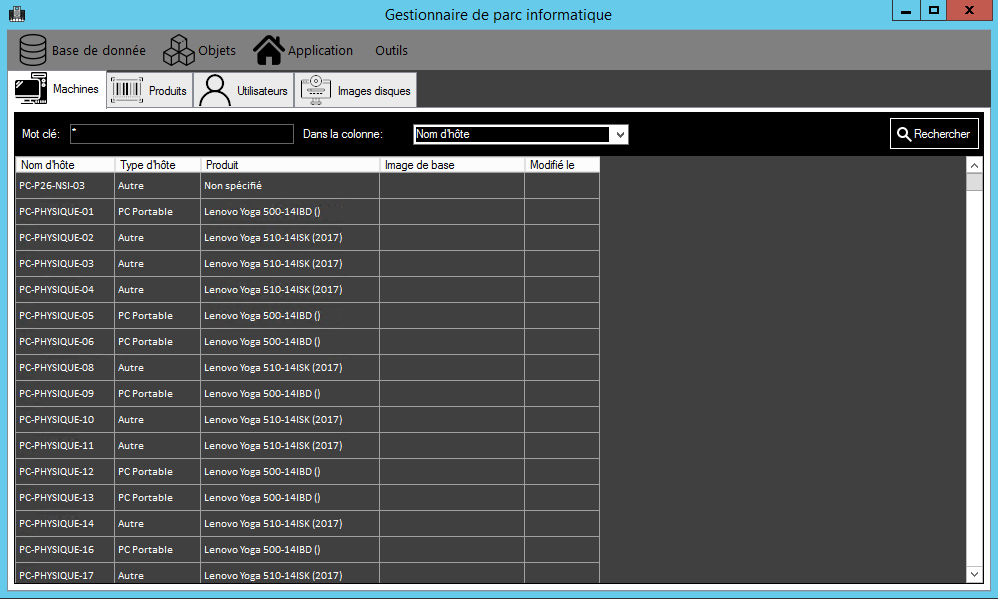
Task: Open the Application menu
Action: 303,50
